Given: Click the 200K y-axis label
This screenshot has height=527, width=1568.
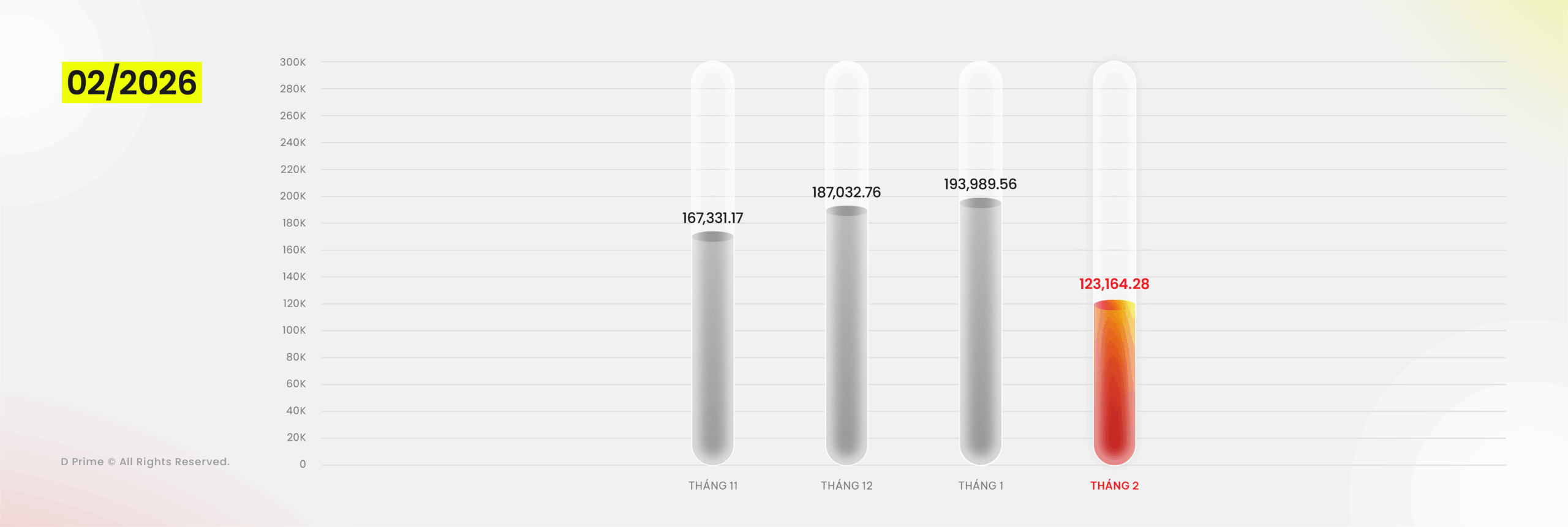Looking at the screenshot, I should [293, 196].
